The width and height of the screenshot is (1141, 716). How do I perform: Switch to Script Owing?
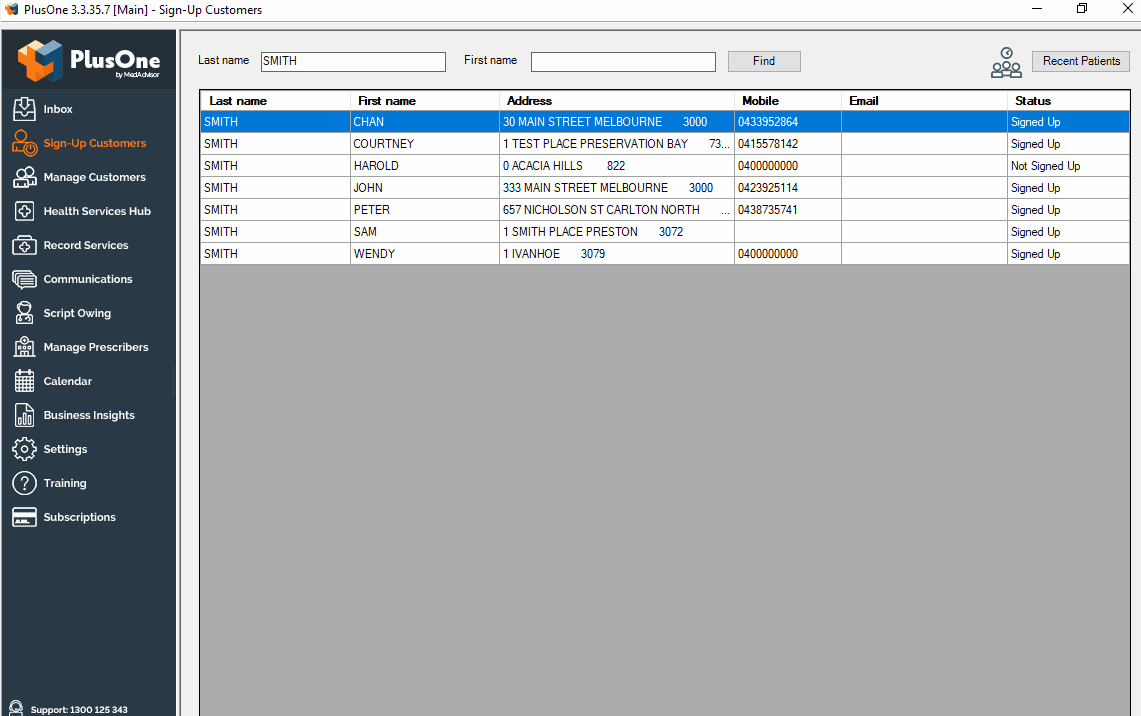pyautogui.click(x=77, y=313)
